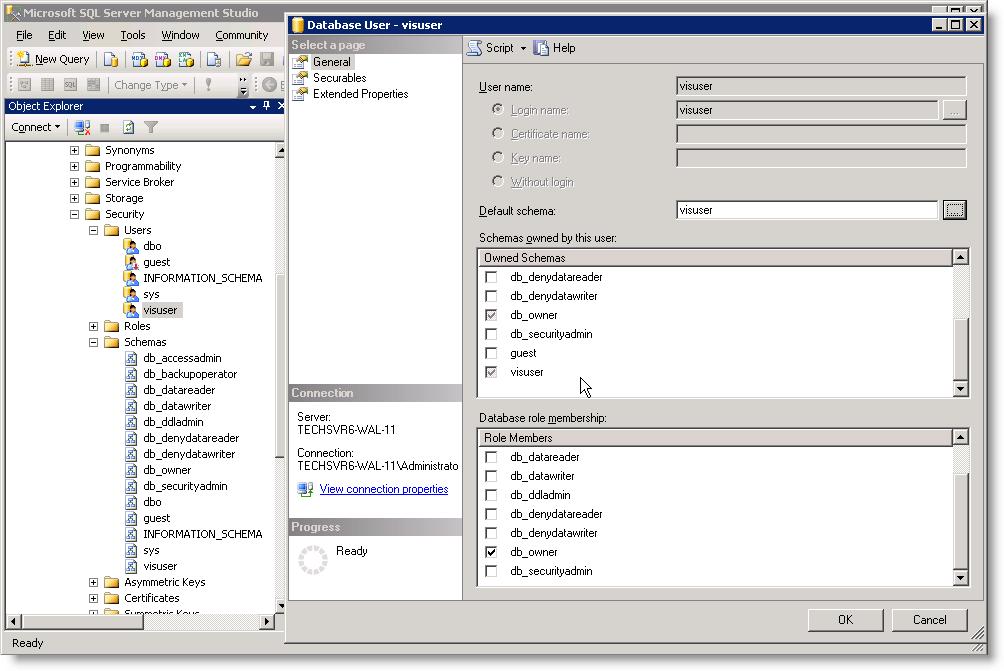Open the Securables page
Image resolution: width=1004 pixels, height=671 pixels.
coord(339,78)
